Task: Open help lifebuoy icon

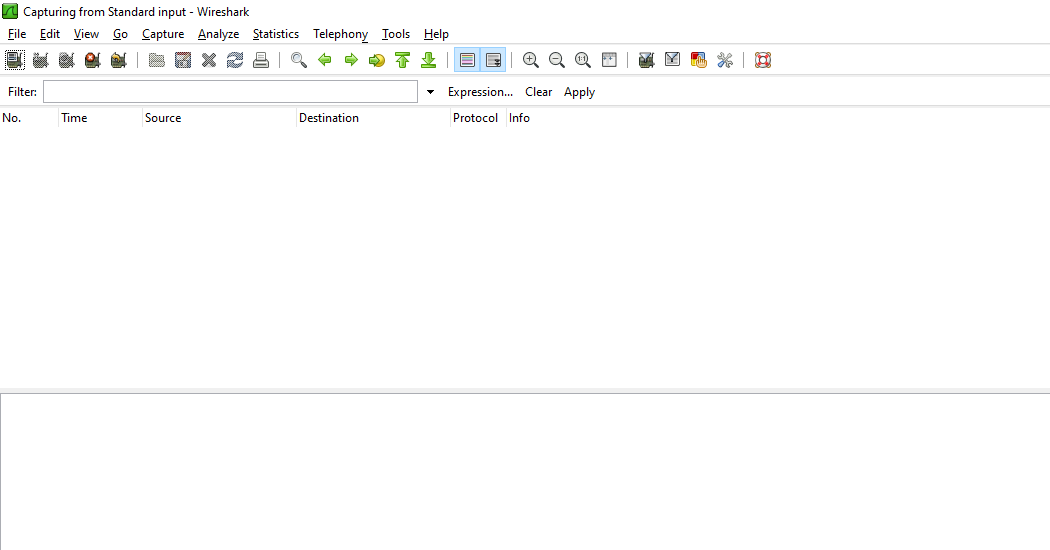Action: pyautogui.click(x=763, y=60)
